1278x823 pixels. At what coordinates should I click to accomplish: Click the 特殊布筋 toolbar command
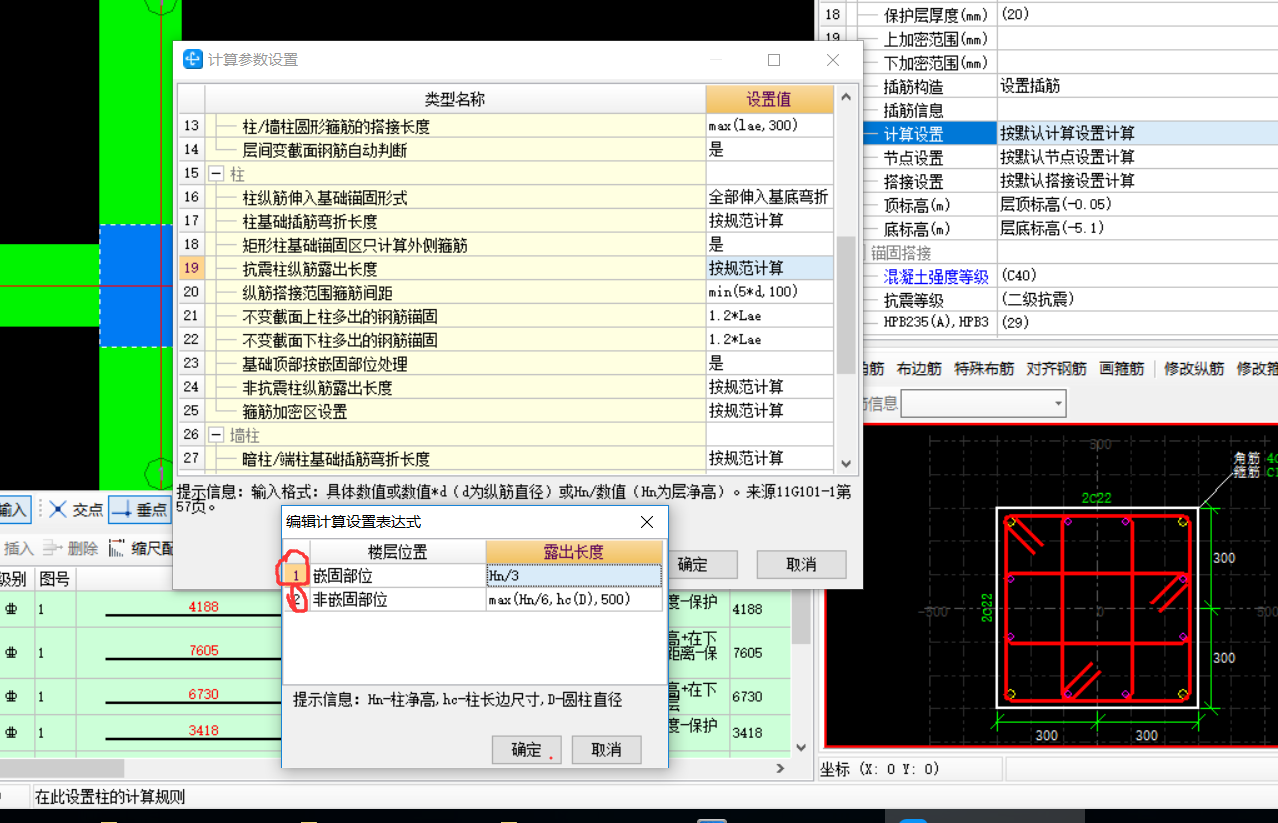(x=984, y=369)
